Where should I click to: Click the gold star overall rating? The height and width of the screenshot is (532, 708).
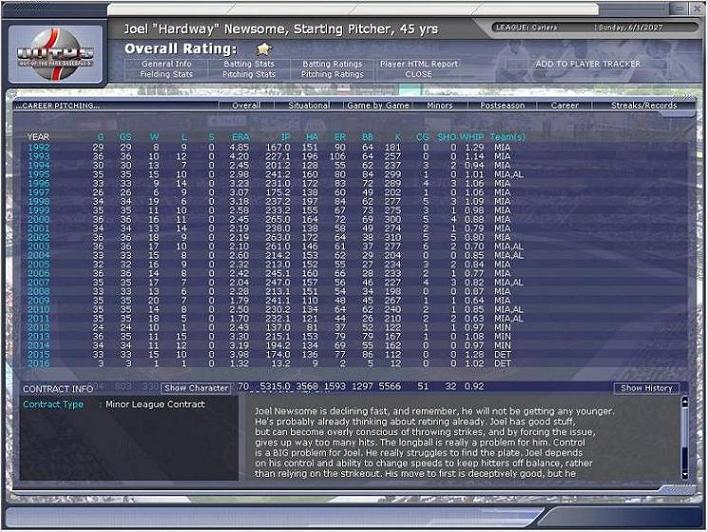(x=263, y=48)
